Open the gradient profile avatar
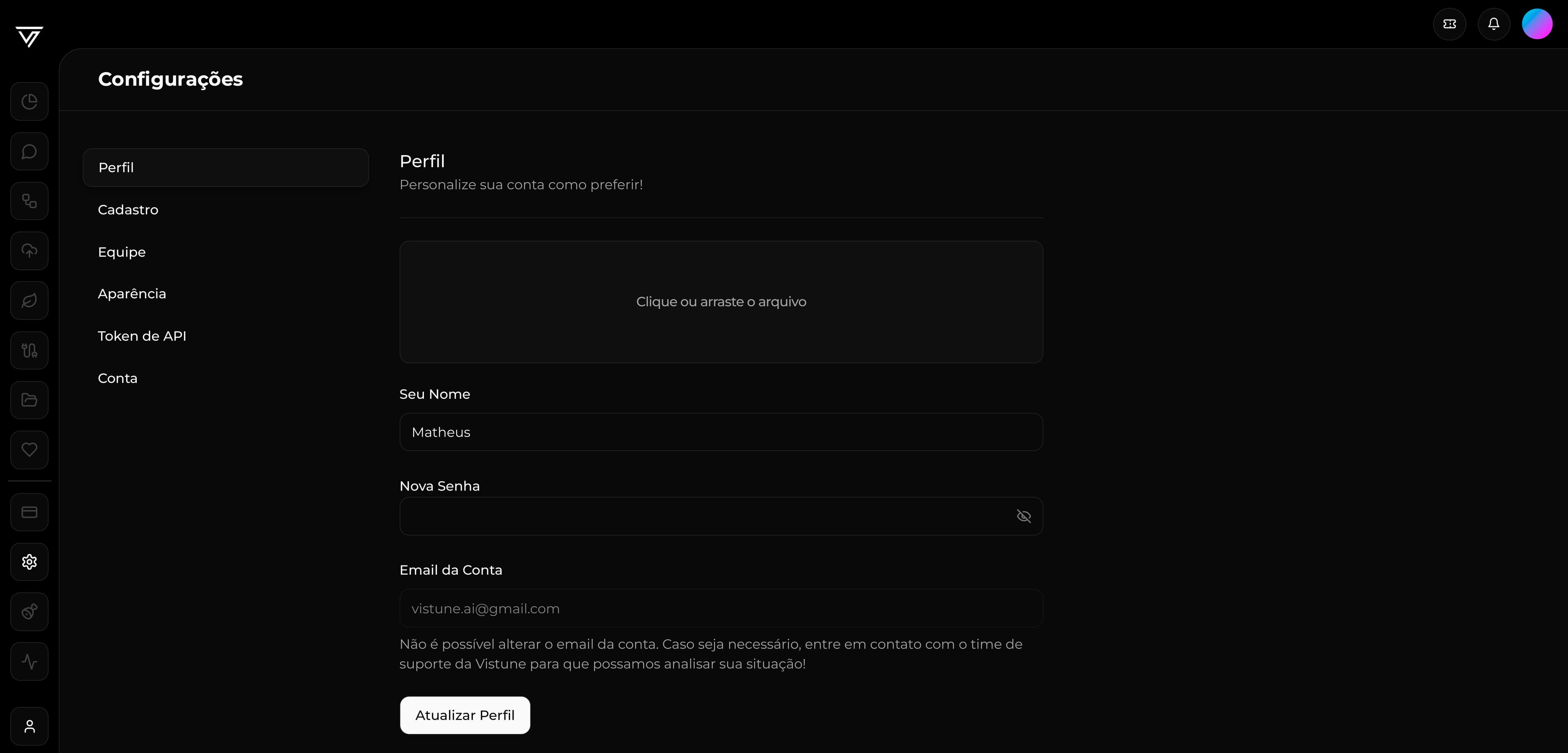The image size is (1568, 753). coord(1537,24)
